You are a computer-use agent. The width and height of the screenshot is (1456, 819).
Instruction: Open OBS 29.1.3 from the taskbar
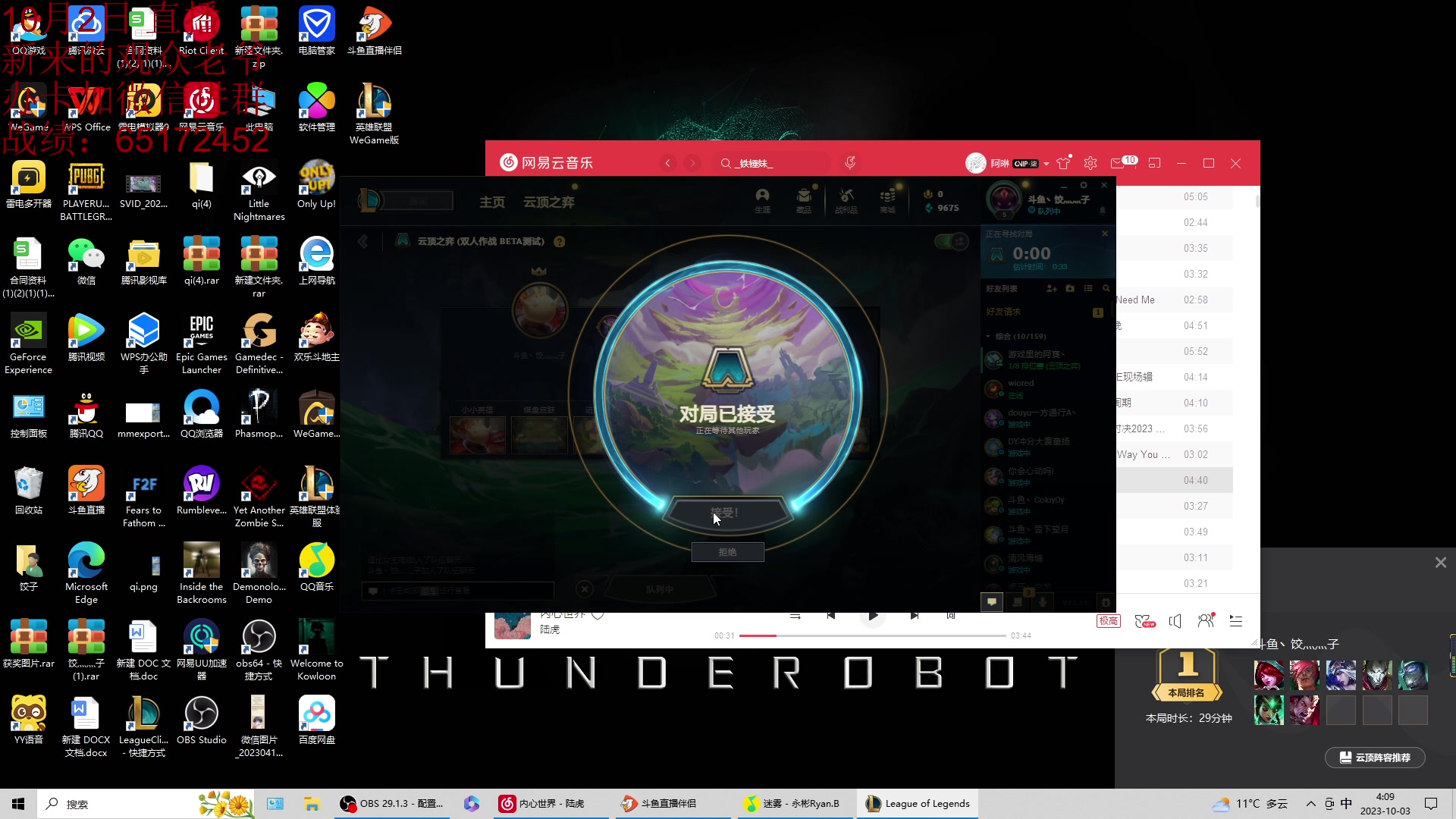click(x=393, y=804)
